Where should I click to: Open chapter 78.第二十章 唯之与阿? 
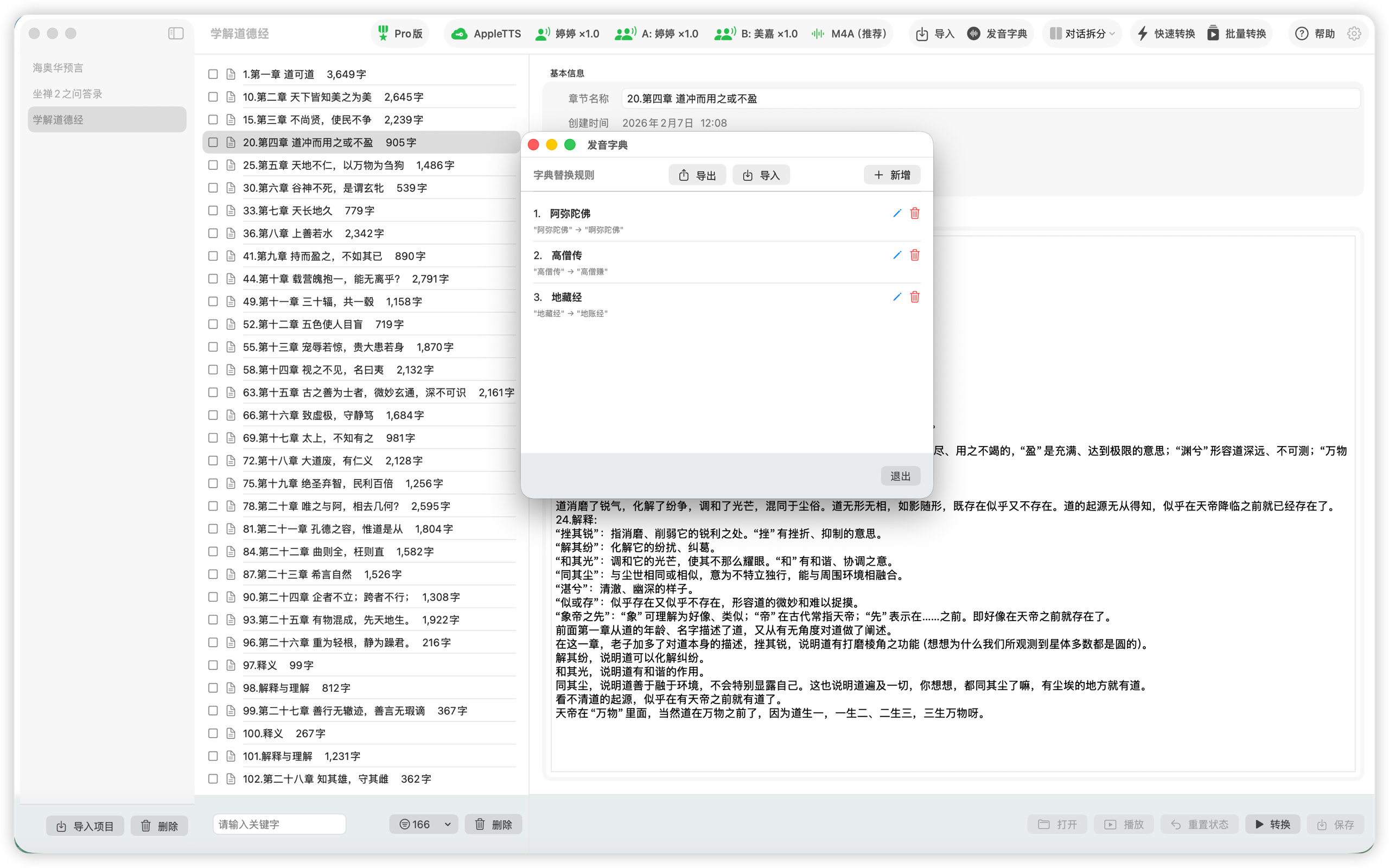click(x=361, y=506)
